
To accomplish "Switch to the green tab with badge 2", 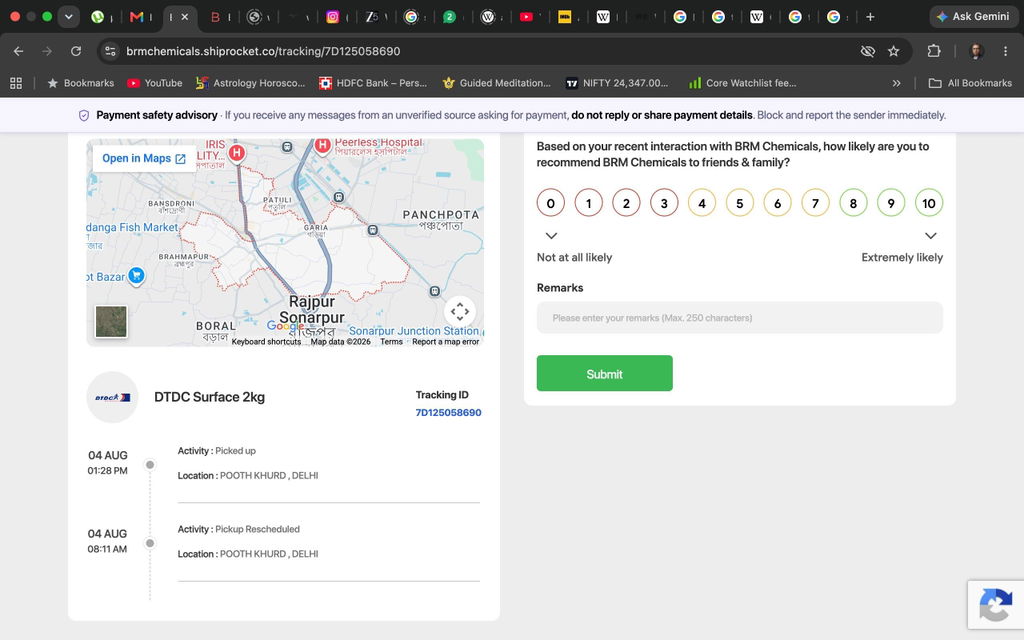I will point(449,17).
